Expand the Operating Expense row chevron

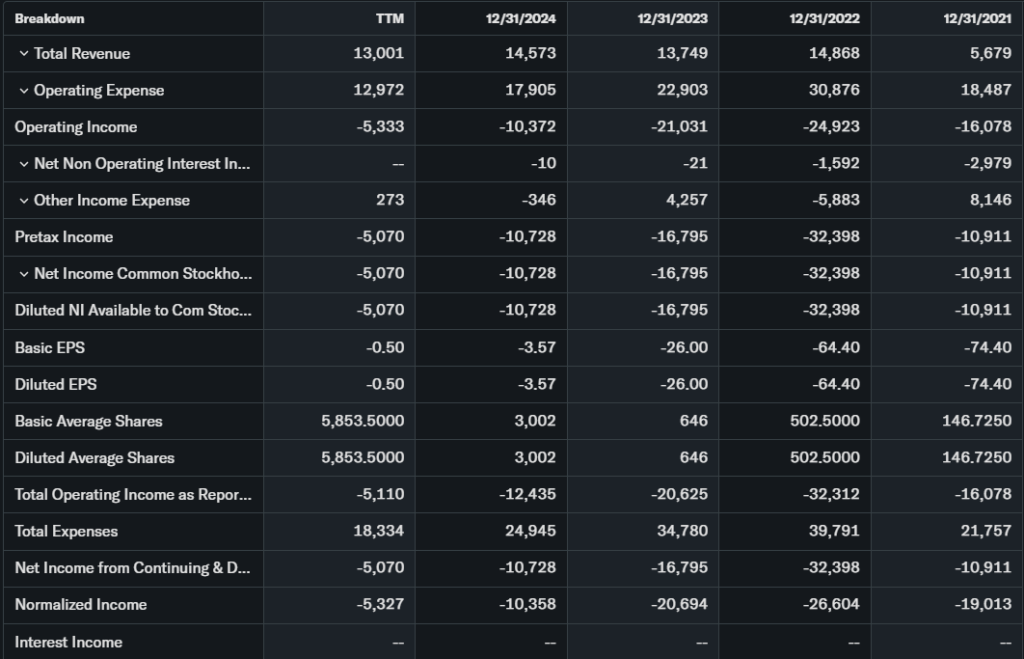24,91
